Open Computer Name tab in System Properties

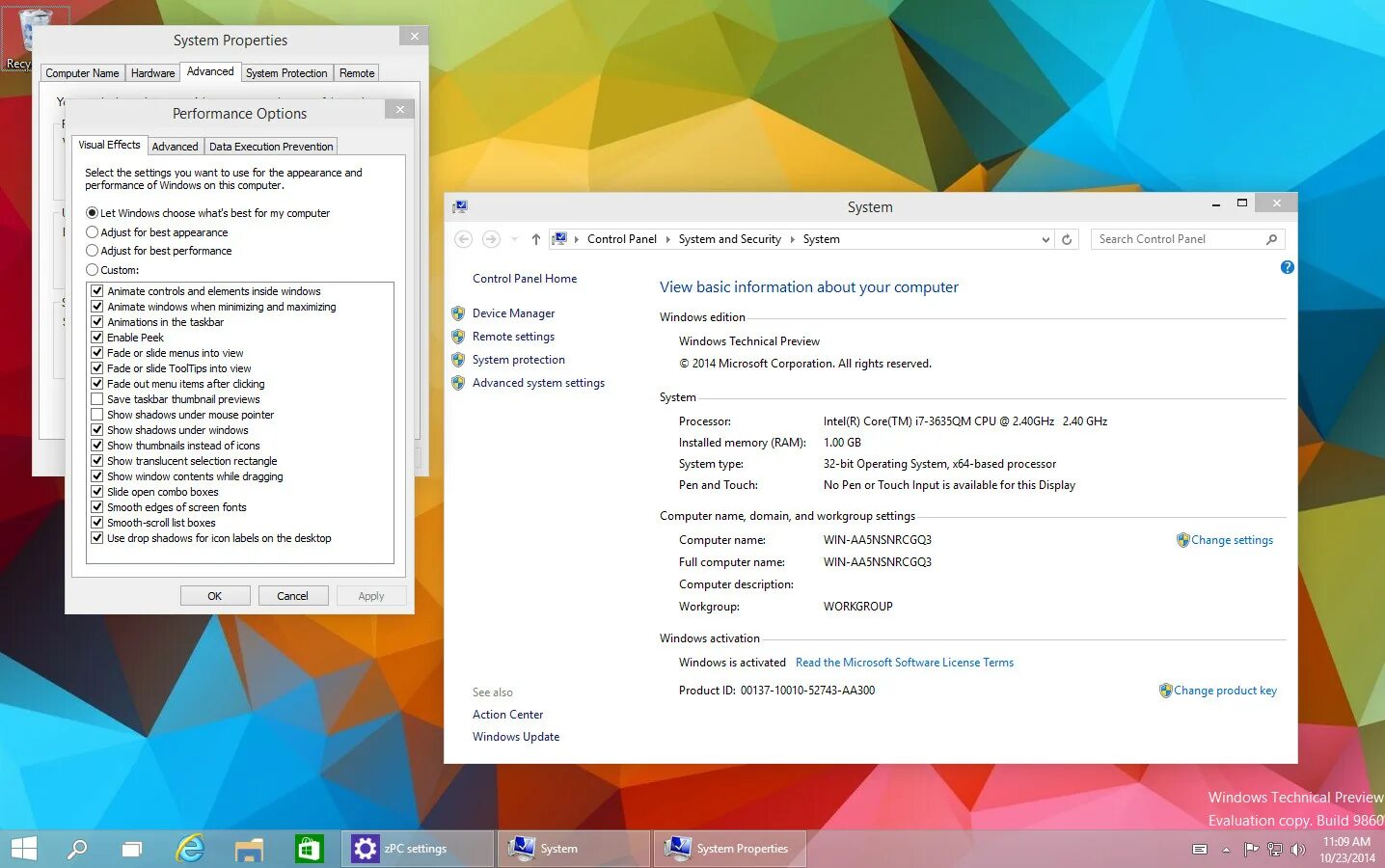(x=82, y=73)
